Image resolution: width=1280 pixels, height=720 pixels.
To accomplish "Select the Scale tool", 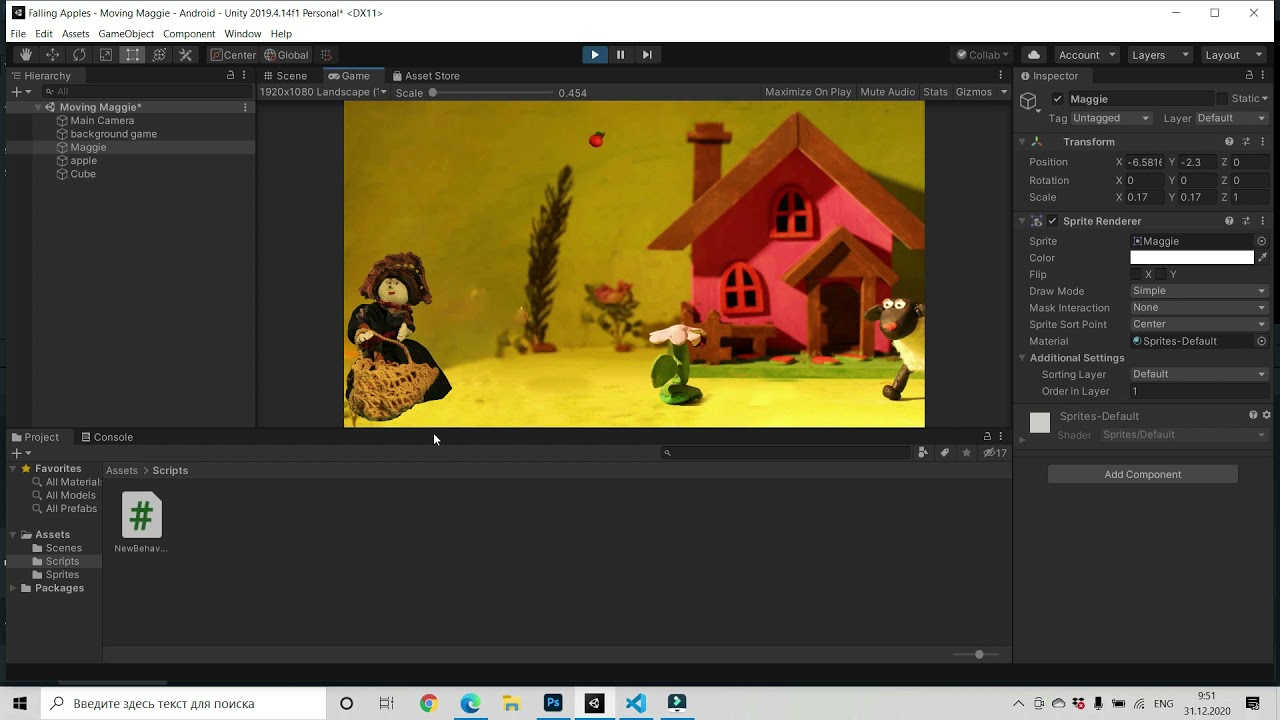I will tap(106, 55).
